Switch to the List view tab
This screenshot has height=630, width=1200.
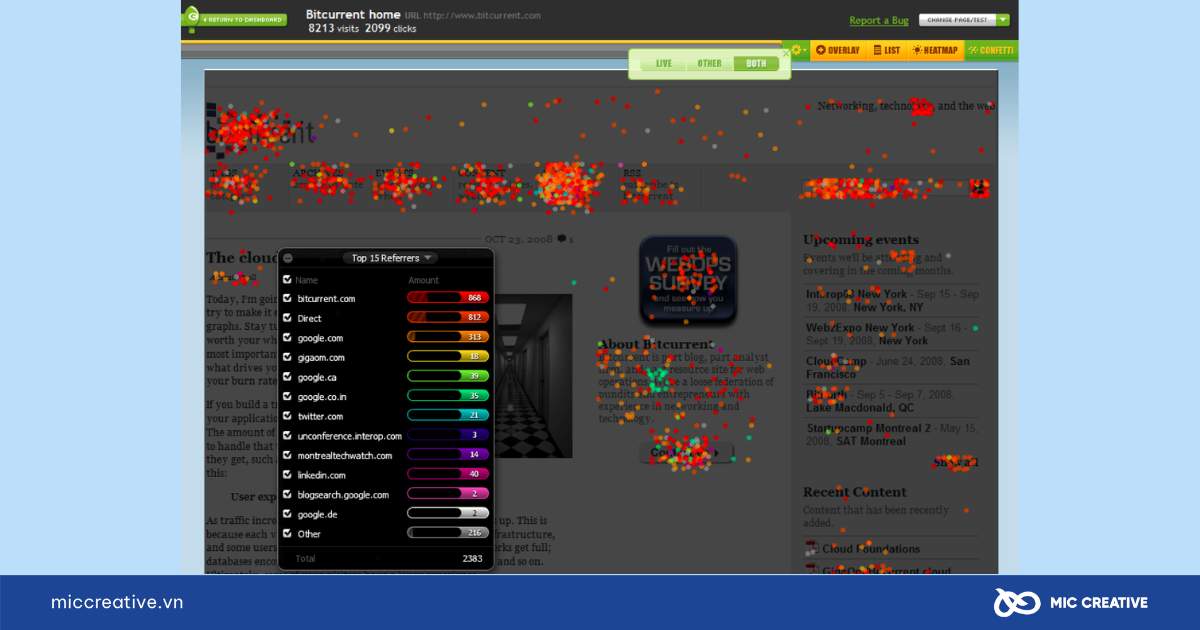(x=886, y=50)
